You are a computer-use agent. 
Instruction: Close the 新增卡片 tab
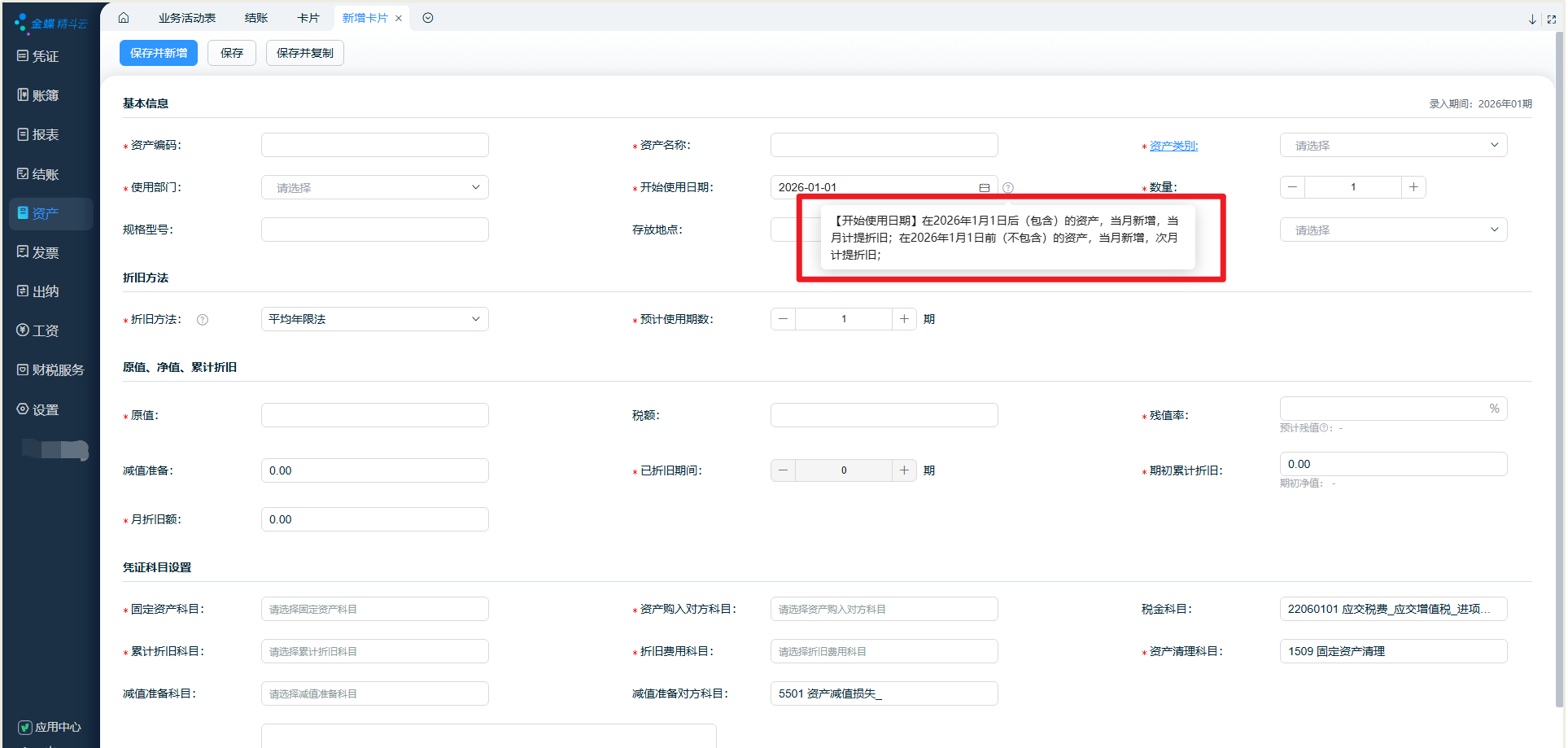tap(399, 19)
